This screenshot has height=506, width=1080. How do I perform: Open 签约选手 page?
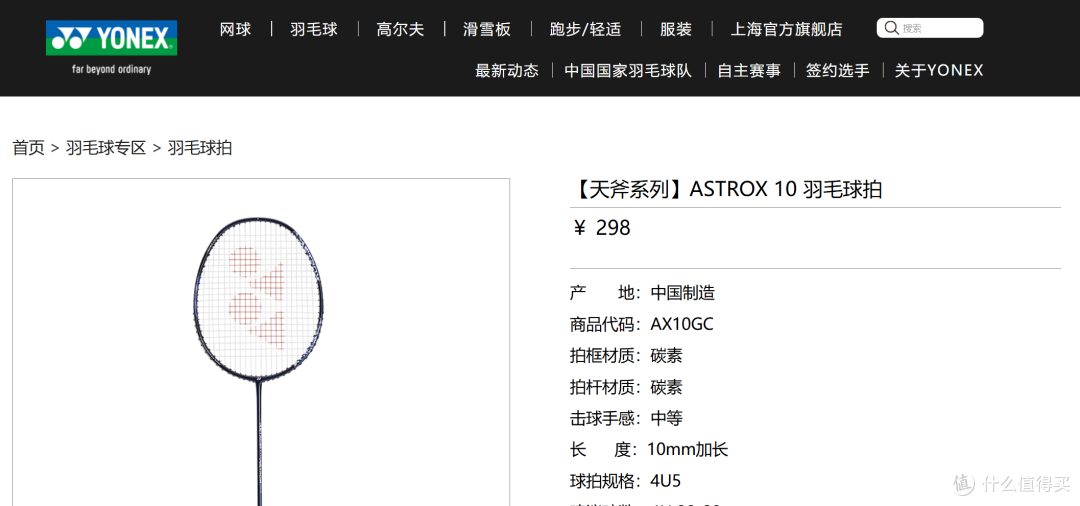tap(838, 70)
